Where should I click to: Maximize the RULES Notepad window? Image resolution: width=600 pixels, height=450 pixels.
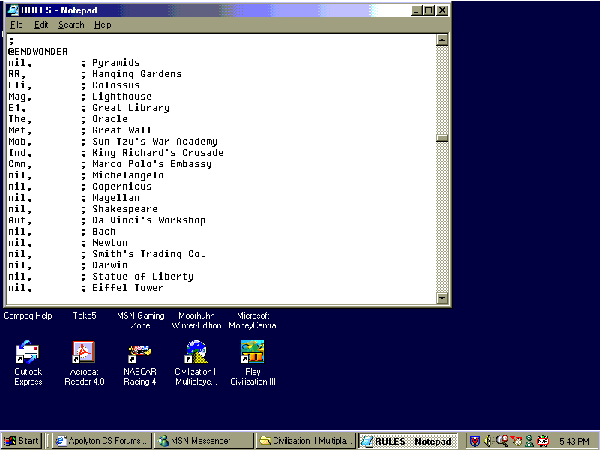pyautogui.click(x=429, y=10)
